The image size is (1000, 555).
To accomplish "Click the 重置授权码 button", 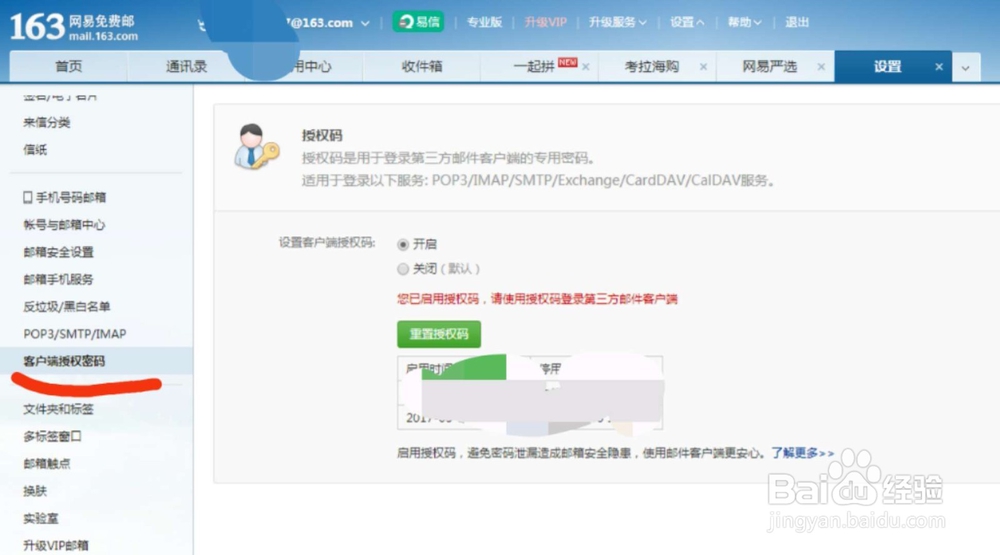I will (439, 334).
